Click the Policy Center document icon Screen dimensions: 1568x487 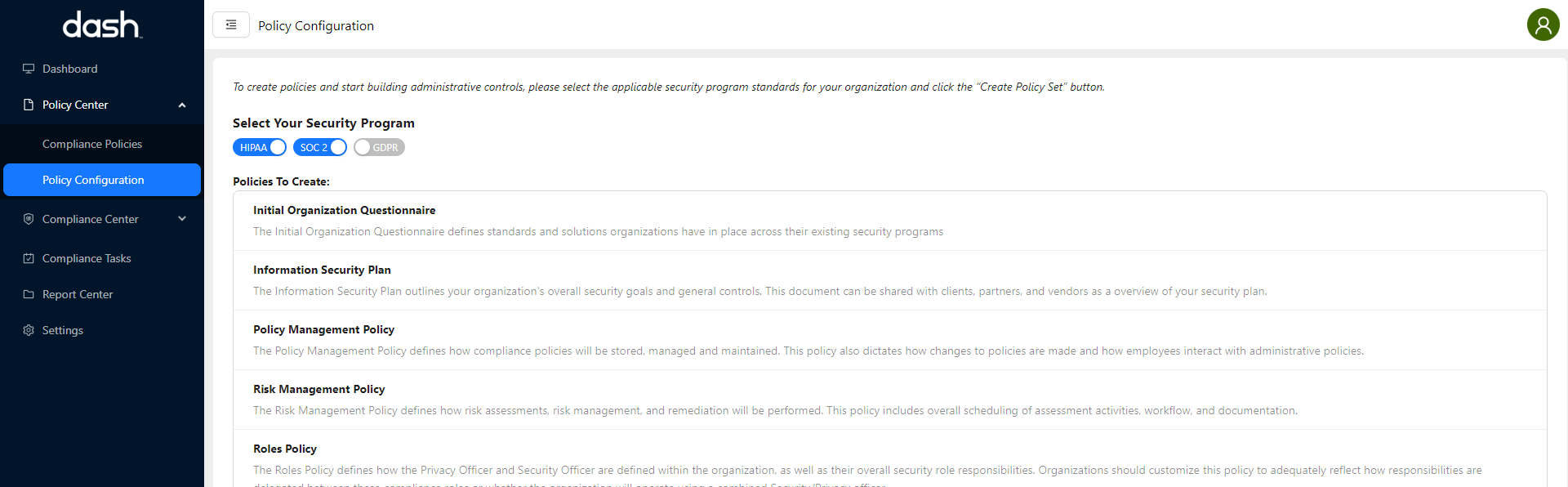(x=29, y=105)
